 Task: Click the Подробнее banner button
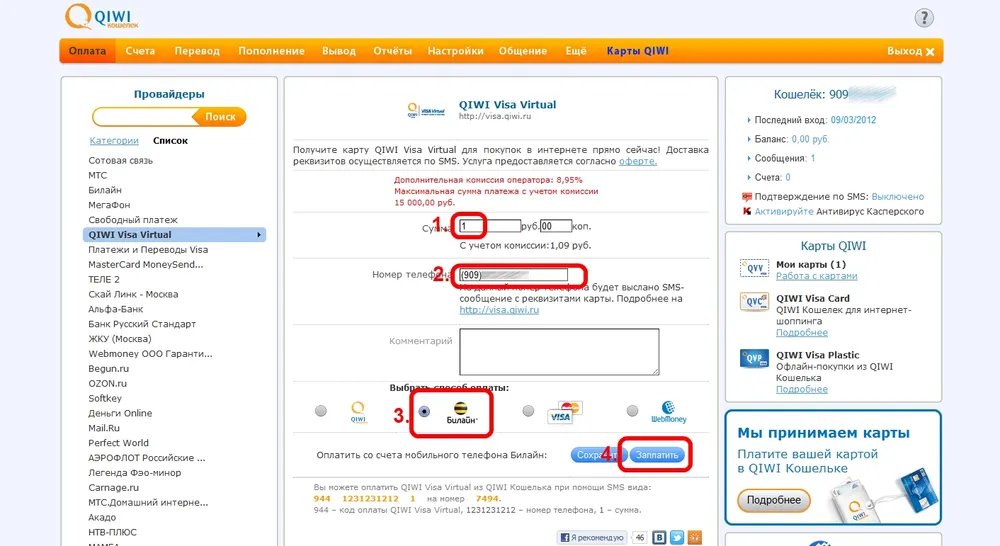pyautogui.click(x=774, y=501)
